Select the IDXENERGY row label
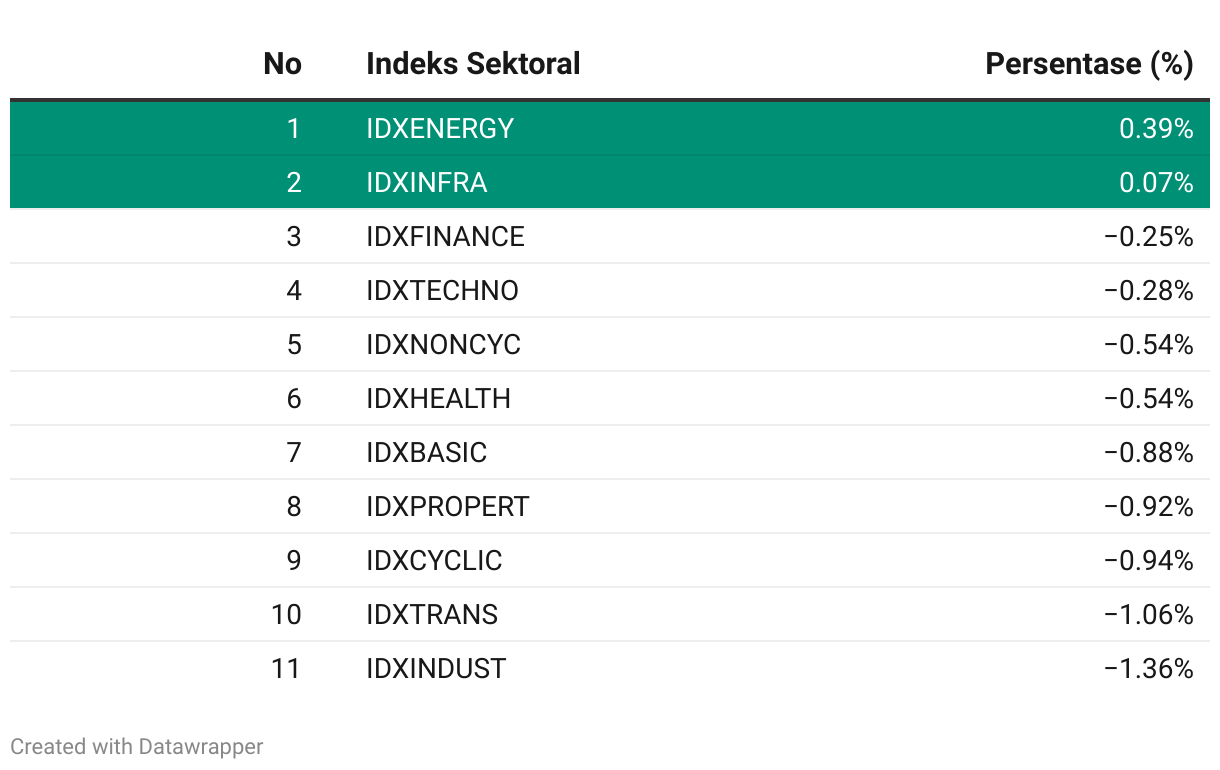Screen dimensions: 1220x770 tap(440, 129)
